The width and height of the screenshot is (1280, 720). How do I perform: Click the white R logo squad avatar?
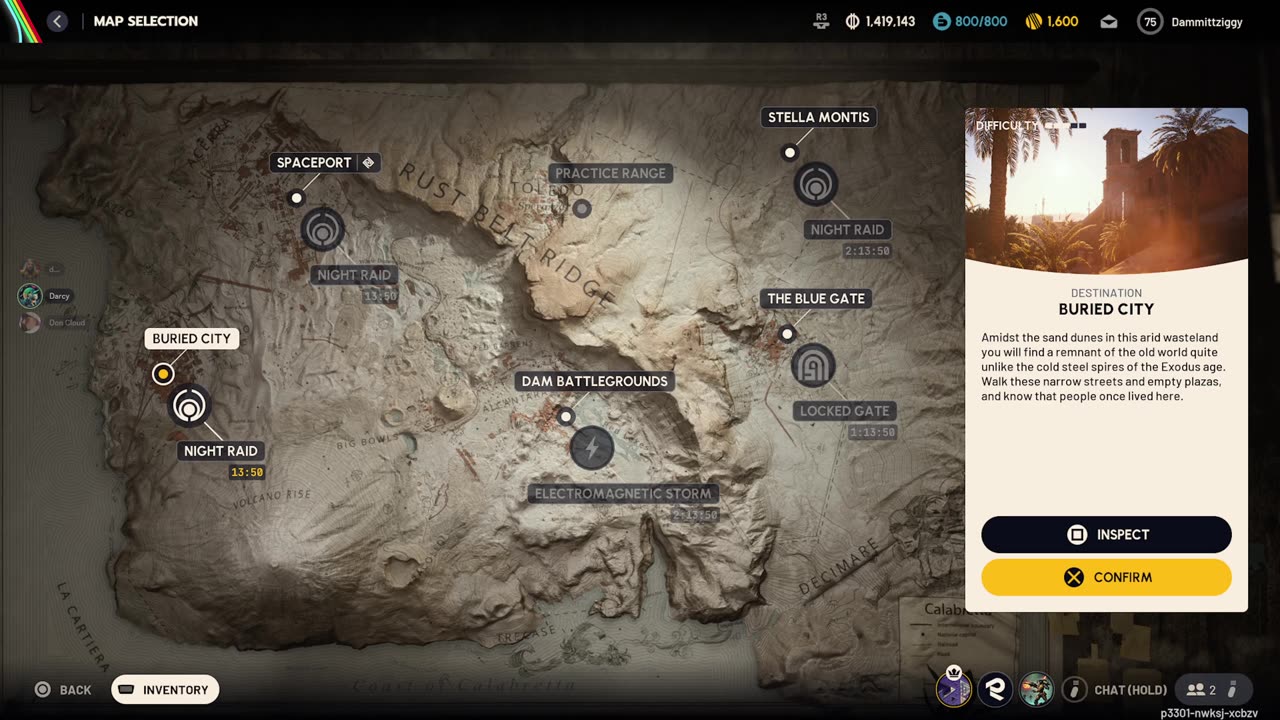click(995, 689)
